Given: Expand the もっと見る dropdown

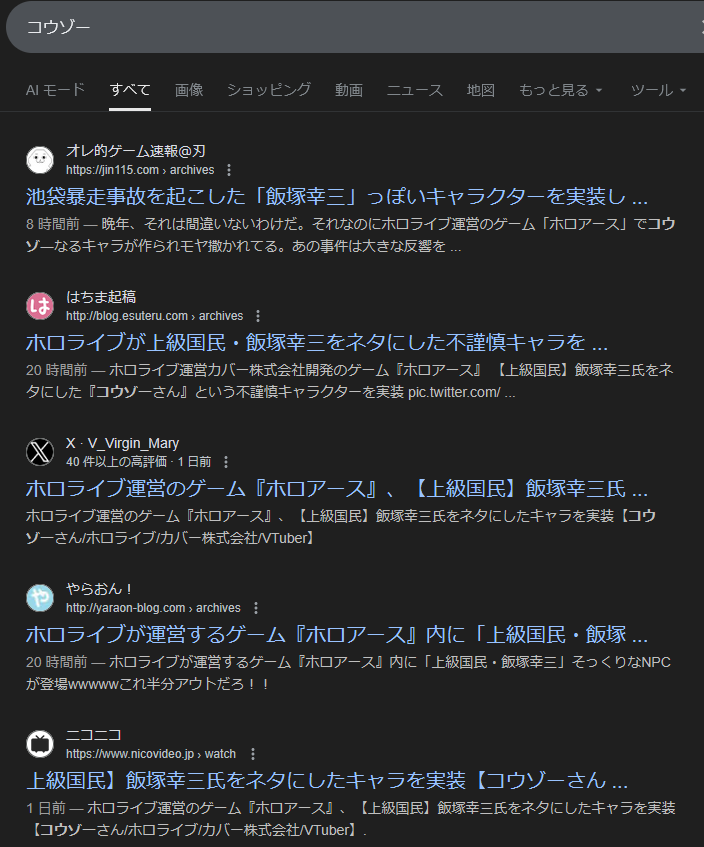Looking at the screenshot, I should tap(560, 90).
